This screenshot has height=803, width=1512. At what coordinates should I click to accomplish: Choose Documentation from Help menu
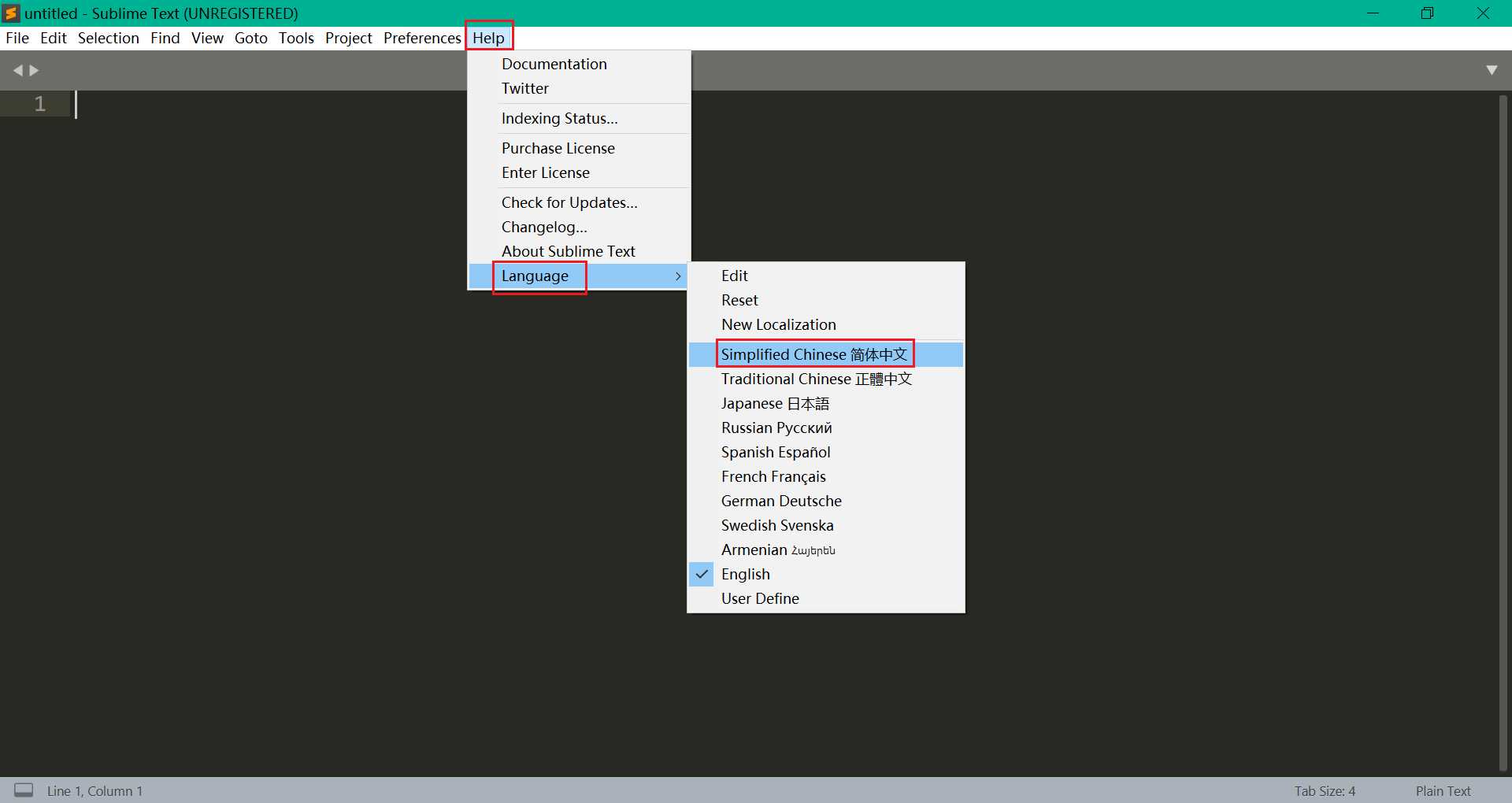579,64
